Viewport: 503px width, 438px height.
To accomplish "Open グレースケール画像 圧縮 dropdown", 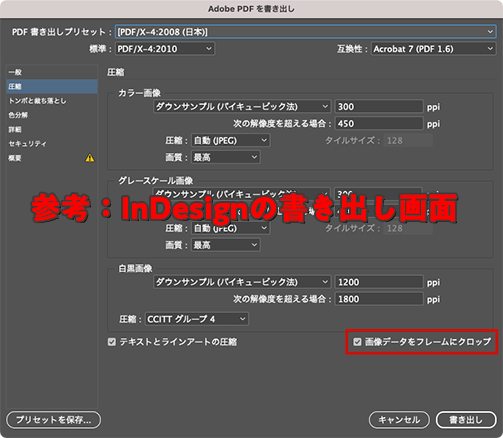I will pyautogui.click(x=230, y=228).
